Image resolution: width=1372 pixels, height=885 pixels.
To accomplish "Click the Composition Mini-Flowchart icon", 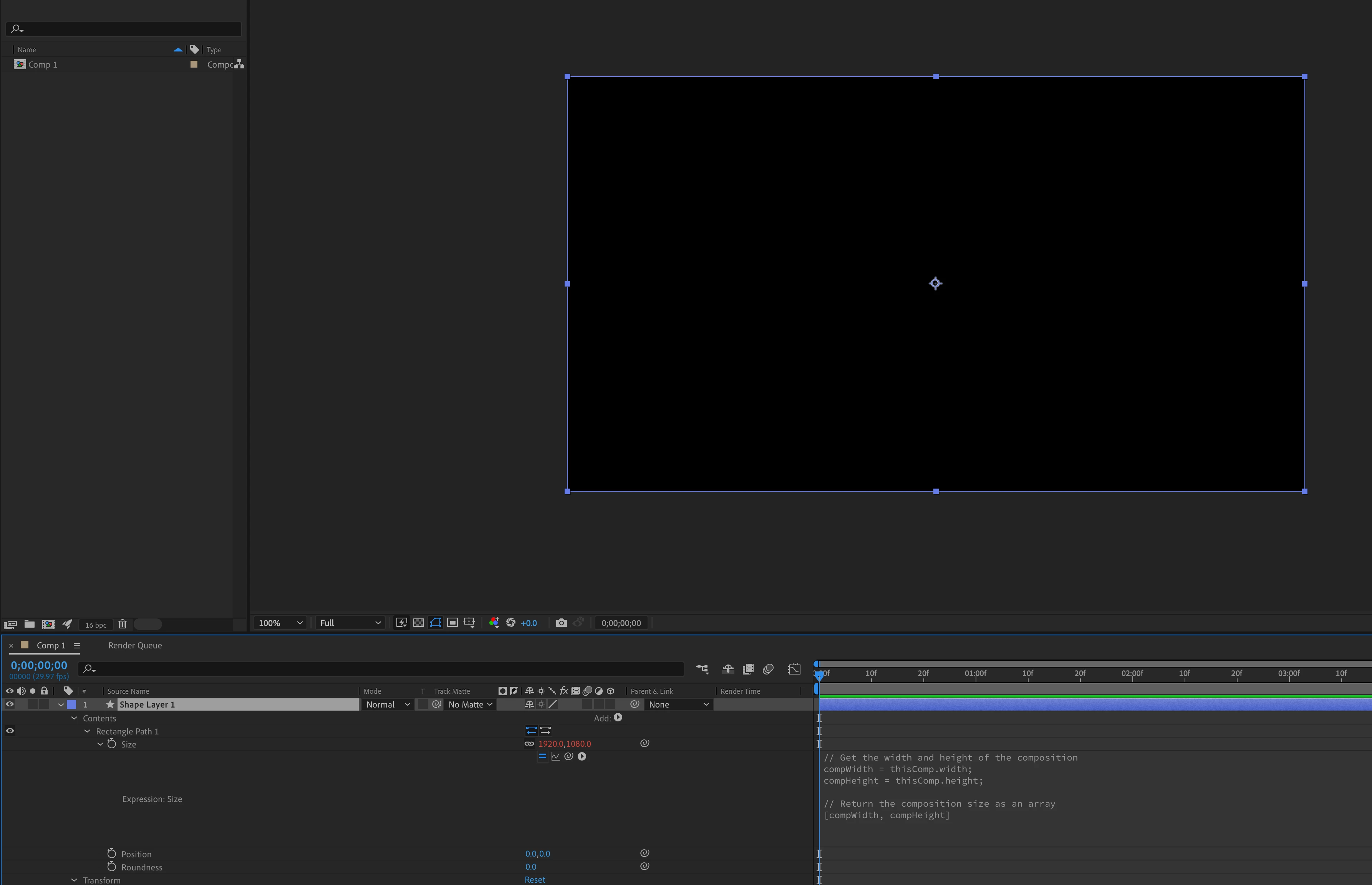I will point(702,669).
